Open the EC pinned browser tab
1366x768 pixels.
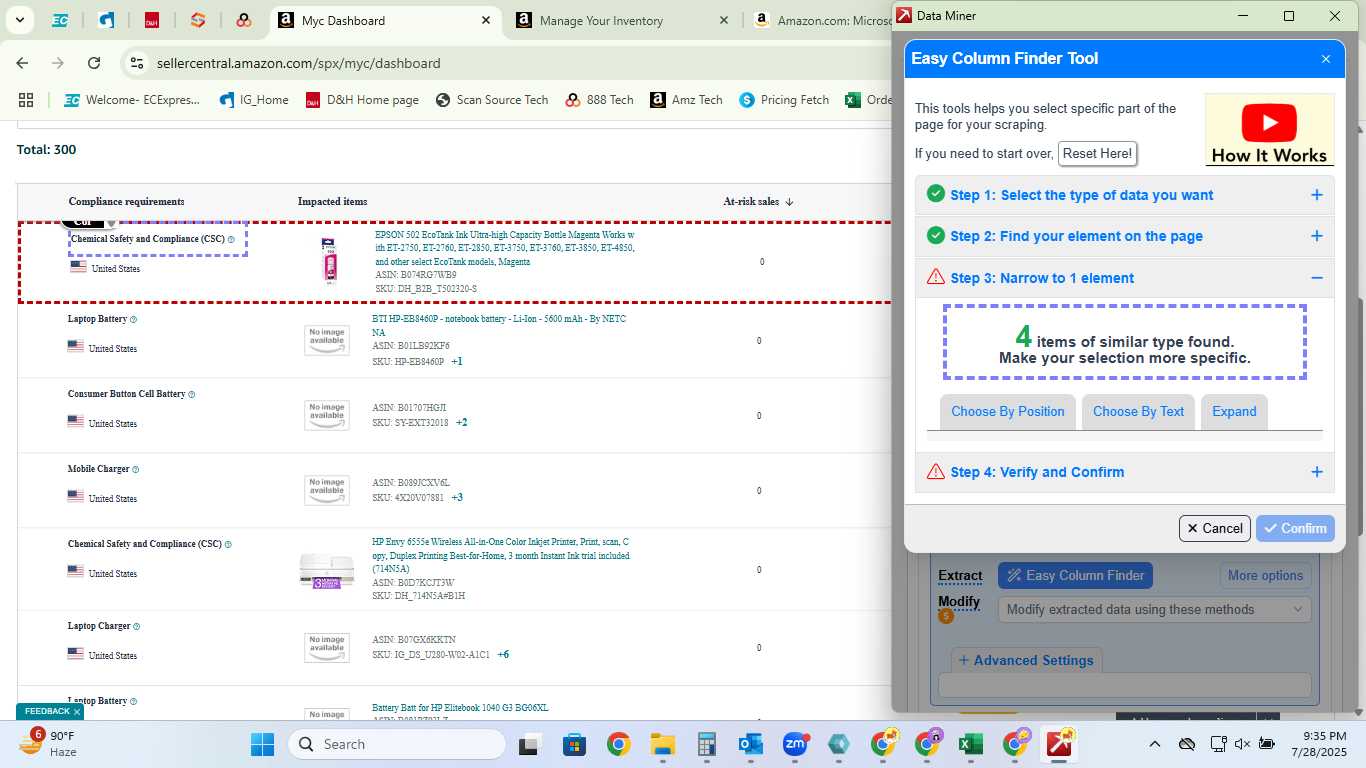[60, 20]
